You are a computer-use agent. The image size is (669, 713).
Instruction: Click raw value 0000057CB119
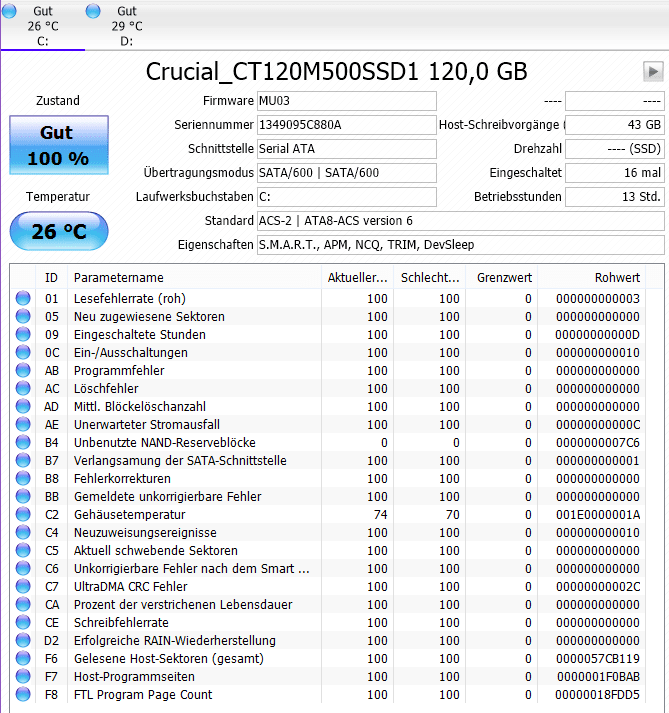[598, 658]
